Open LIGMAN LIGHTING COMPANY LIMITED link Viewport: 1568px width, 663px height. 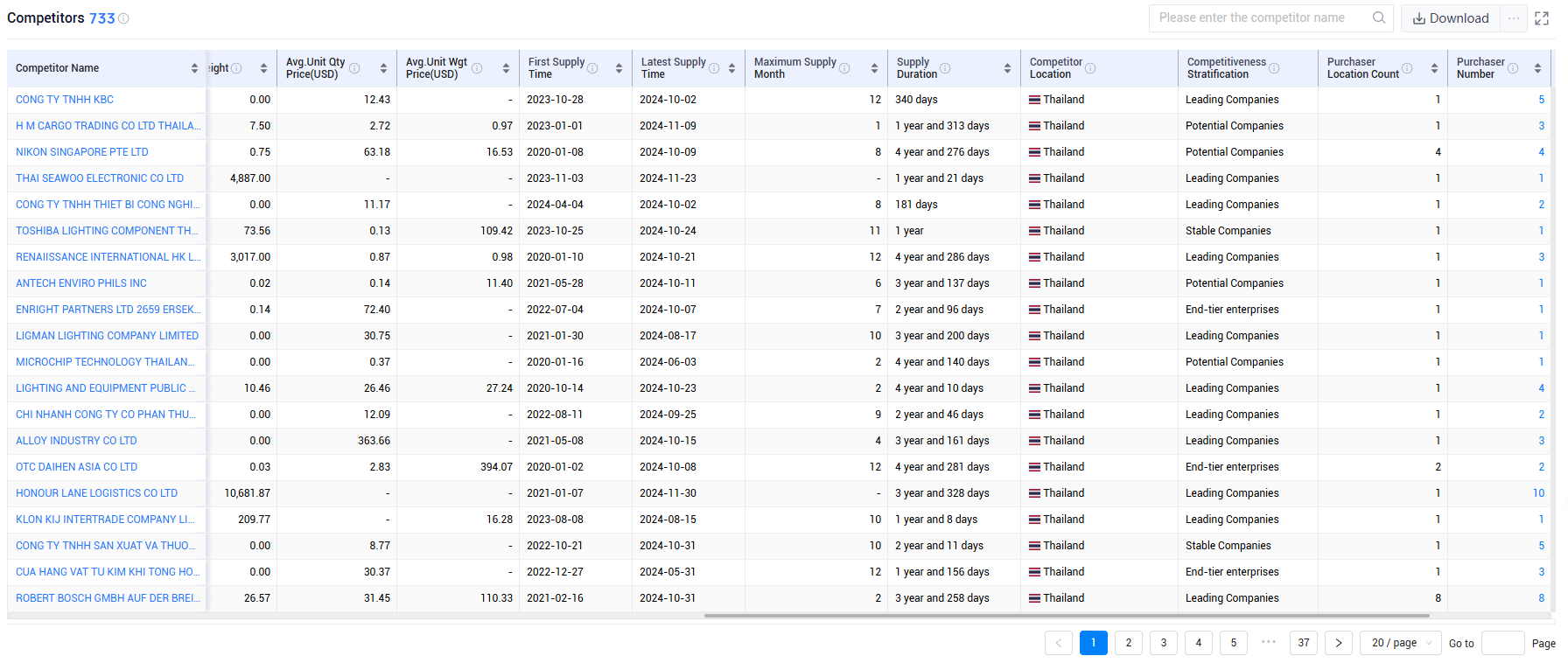[x=107, y=336]
